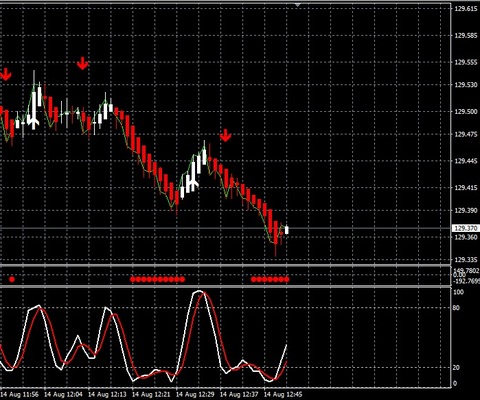The height and width of the screenshot is (400, 480).
Task: Click the 129.615 price scale label
Action: pyautogui.click(x=466, y=9)
